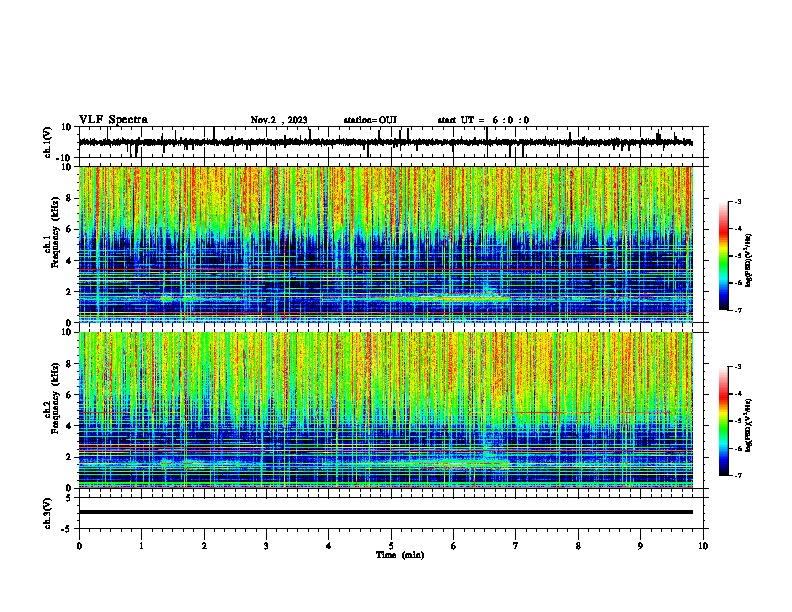
Task: Click time axis tick label "3"
Action: [266, 546]
